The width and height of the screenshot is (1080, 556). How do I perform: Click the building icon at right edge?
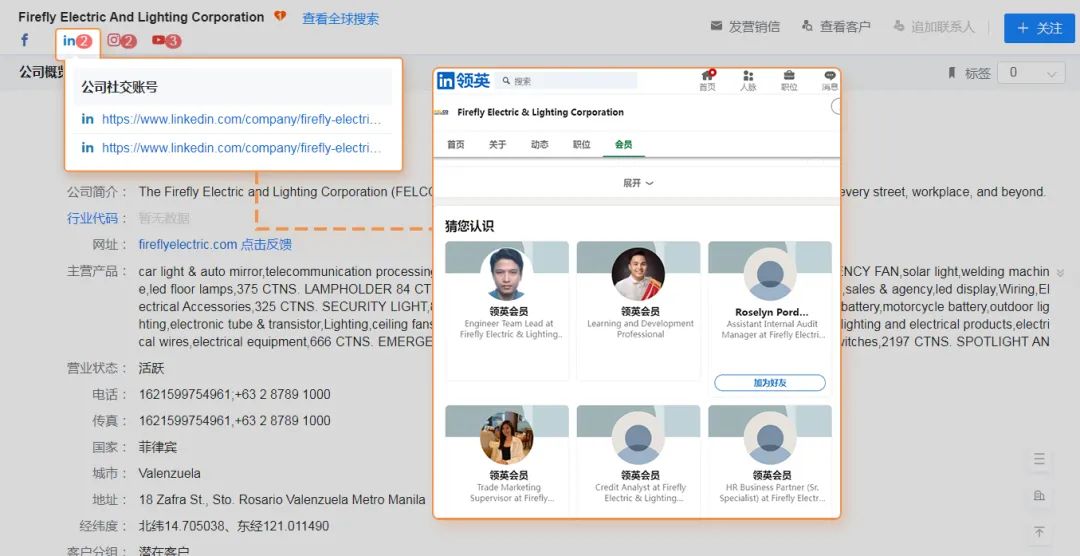1039,495
